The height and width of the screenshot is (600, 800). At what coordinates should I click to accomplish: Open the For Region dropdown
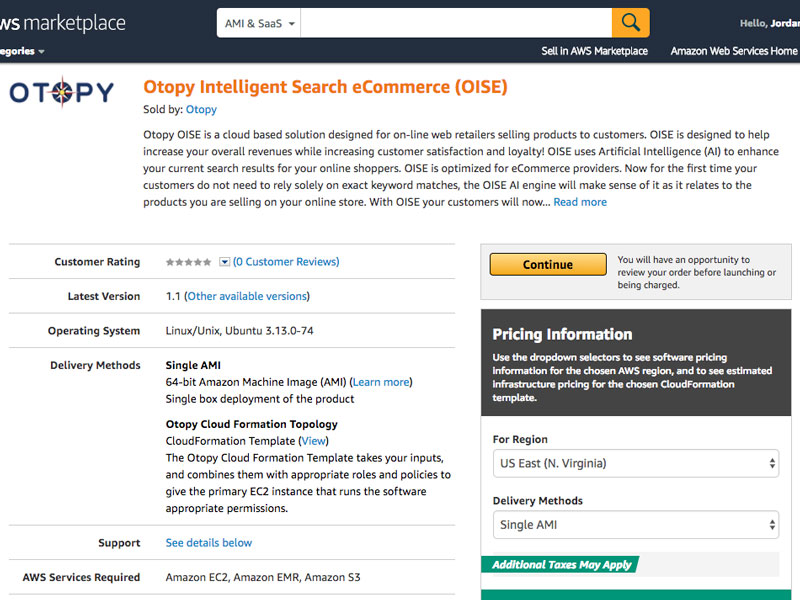click(x=636, y=463)
